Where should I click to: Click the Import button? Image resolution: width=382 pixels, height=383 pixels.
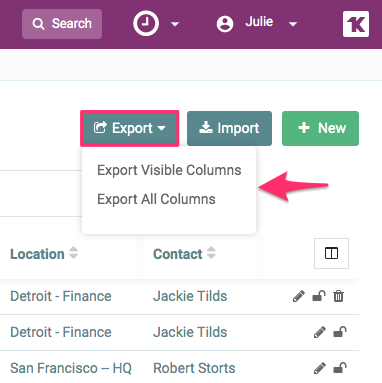(229, 128)
